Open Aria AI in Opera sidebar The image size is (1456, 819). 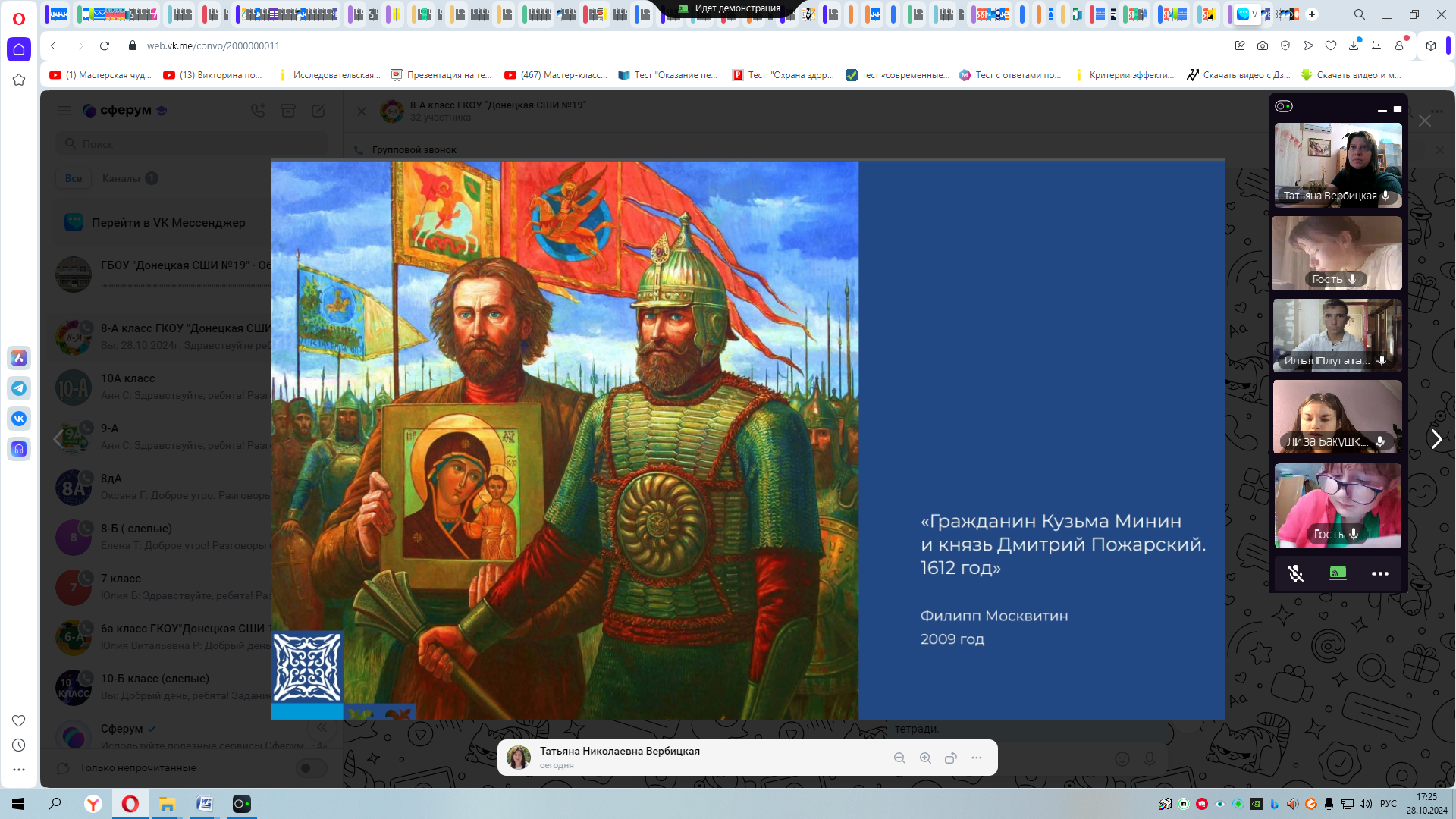[x=19, y=358]
